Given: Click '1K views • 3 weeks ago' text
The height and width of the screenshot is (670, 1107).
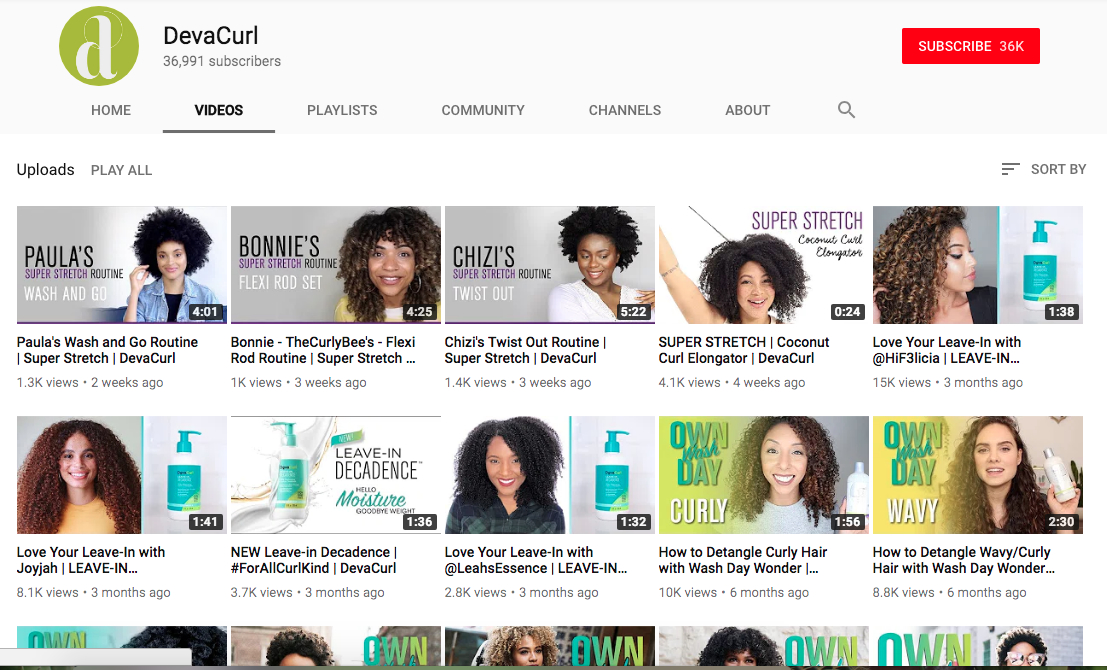Looking at the screenshot, I should [299, 383].
